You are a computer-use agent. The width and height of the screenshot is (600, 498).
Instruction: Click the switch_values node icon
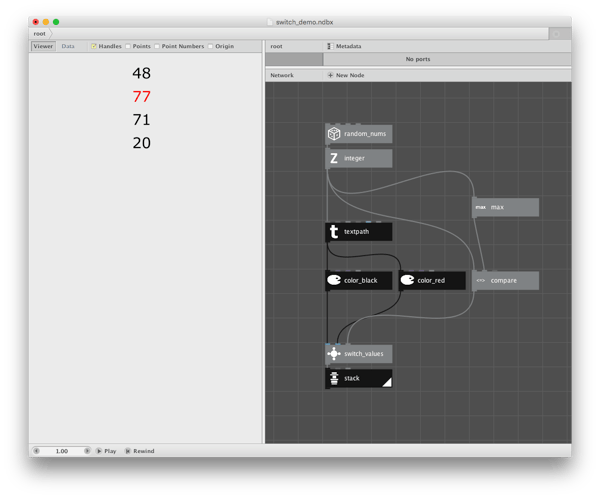(334, 354)
